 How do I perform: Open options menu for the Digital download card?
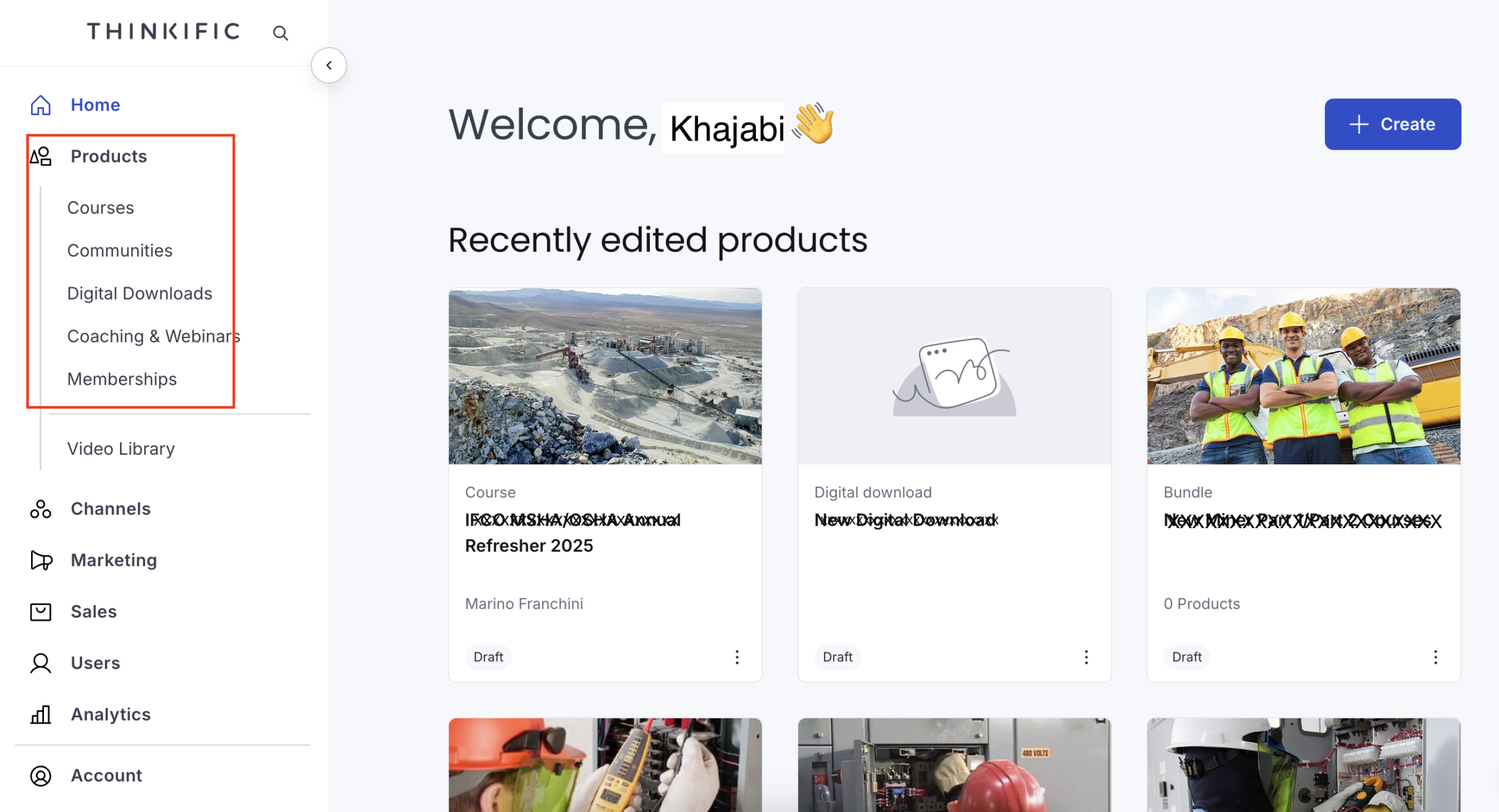tap(1086, 657)
